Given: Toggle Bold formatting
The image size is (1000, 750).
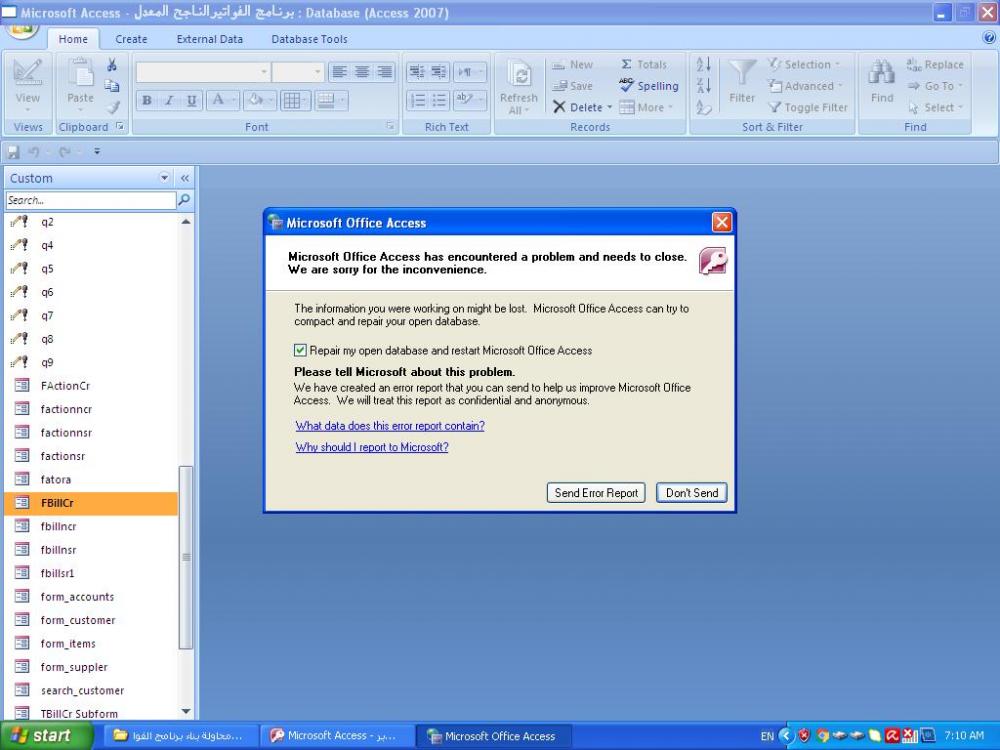Looking at the screenshot, I should (147, 100).
